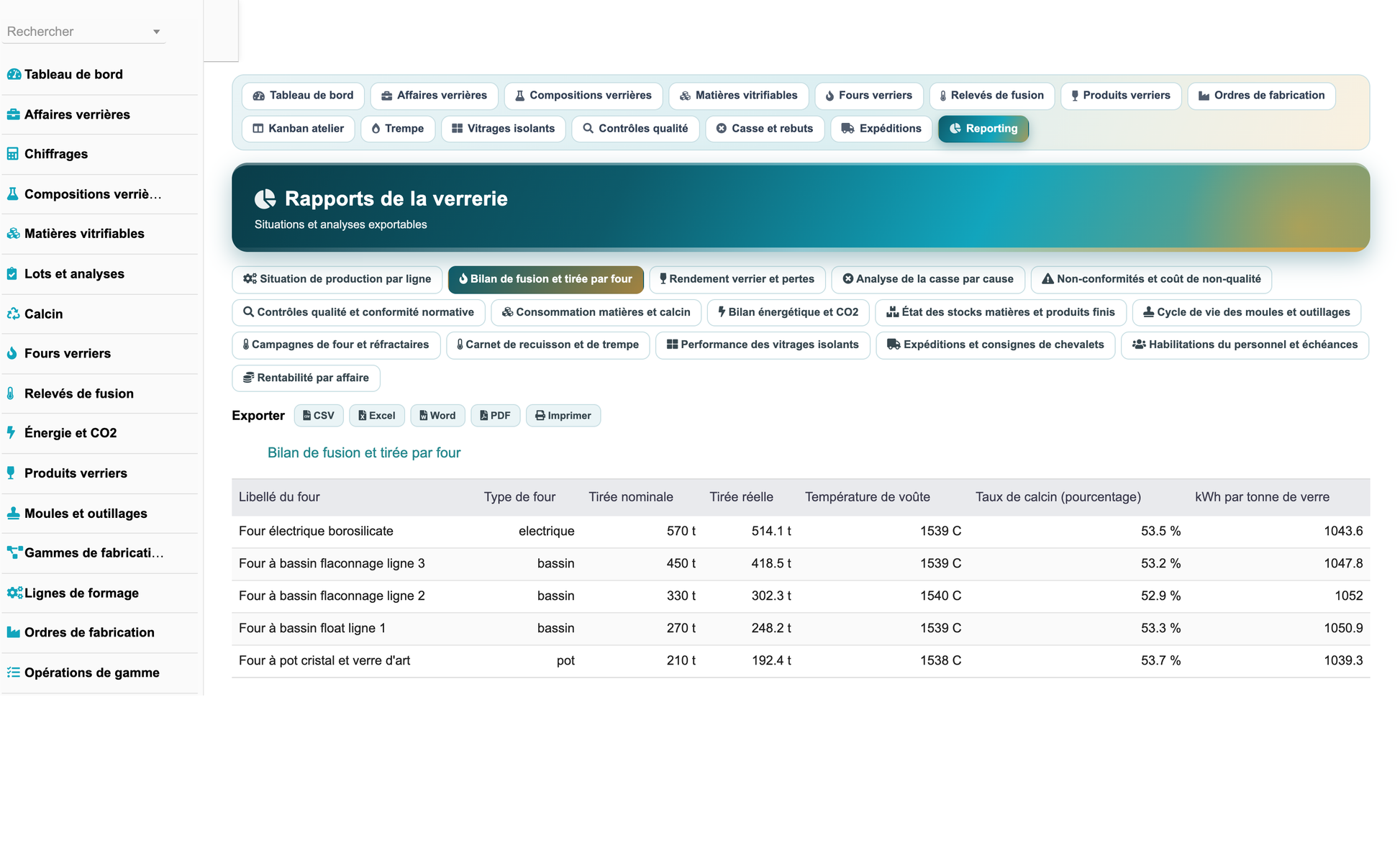Click the Produits verriers glass icon in sidebar

[x=11, y=473]
